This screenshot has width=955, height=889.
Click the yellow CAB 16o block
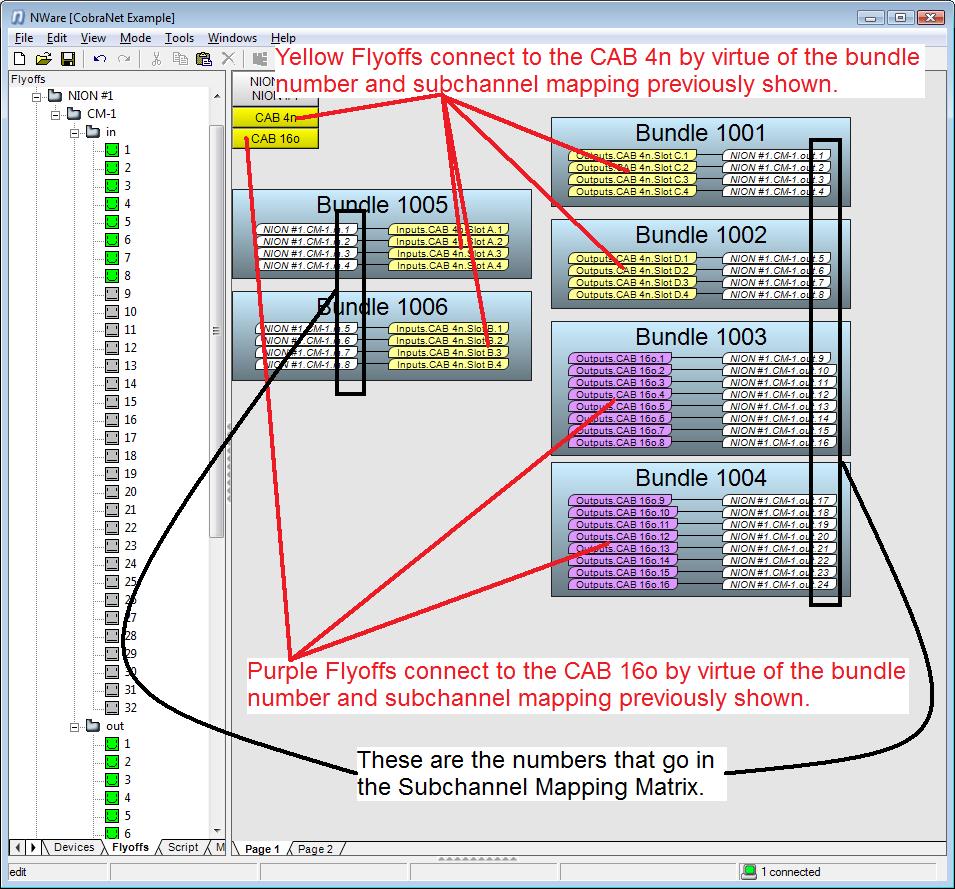pyautogui.click(x=275, y=139)
